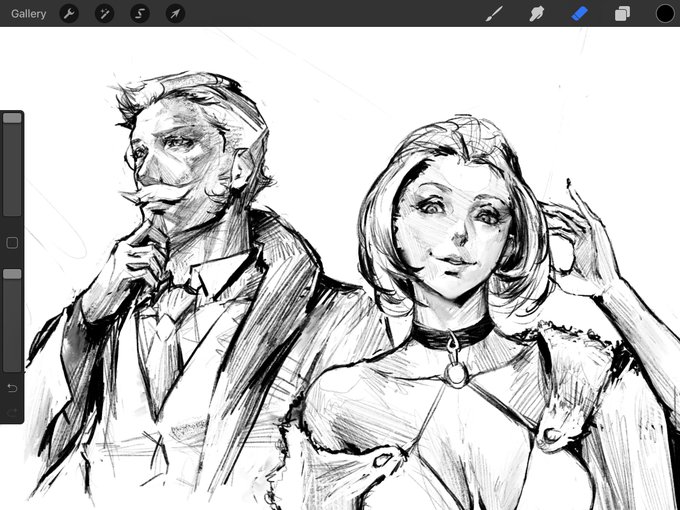Activate the Selection S-shaped tool
This screenshot has width=680, height=510.
coord(140,14)
